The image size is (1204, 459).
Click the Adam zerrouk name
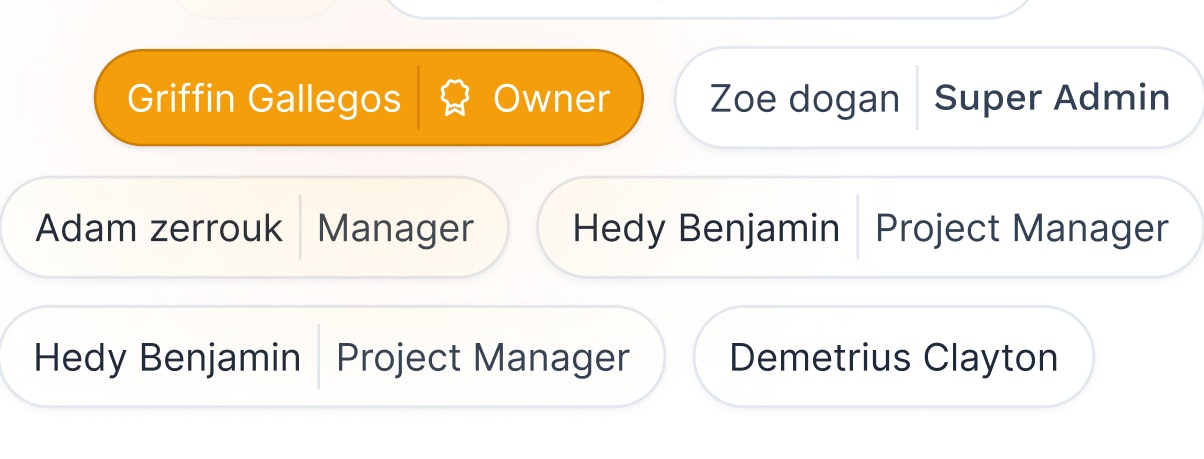coord(160,228)
